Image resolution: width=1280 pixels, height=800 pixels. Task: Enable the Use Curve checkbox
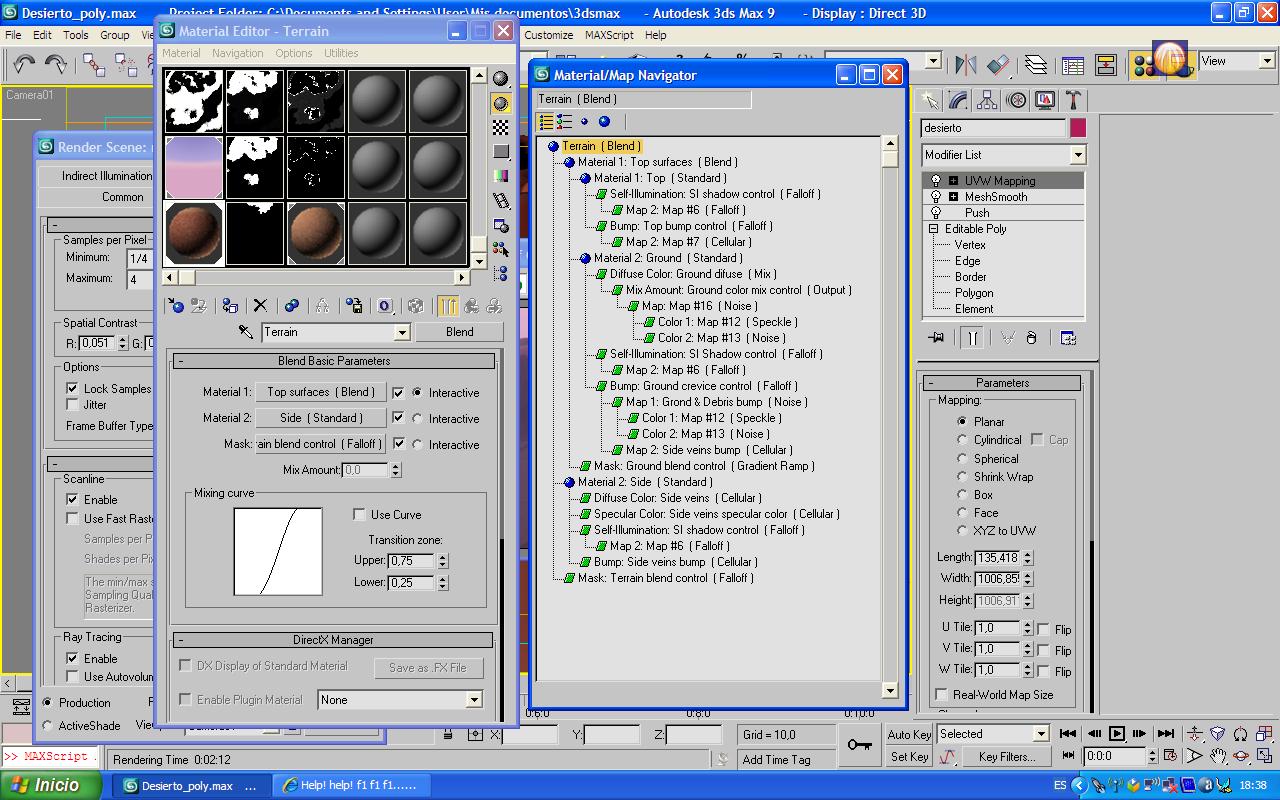coord(360,514)
